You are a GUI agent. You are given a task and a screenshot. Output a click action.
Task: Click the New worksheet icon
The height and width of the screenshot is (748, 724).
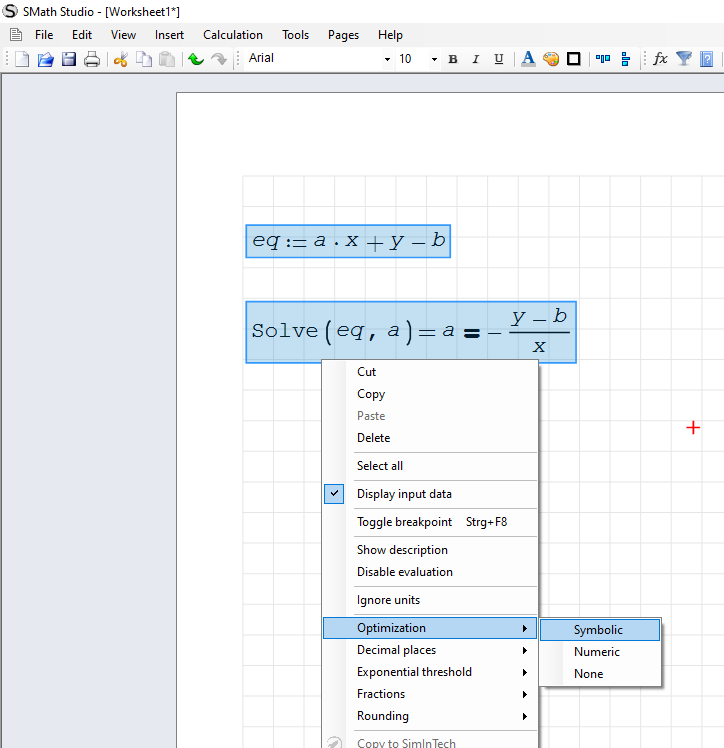pos(22,59)
